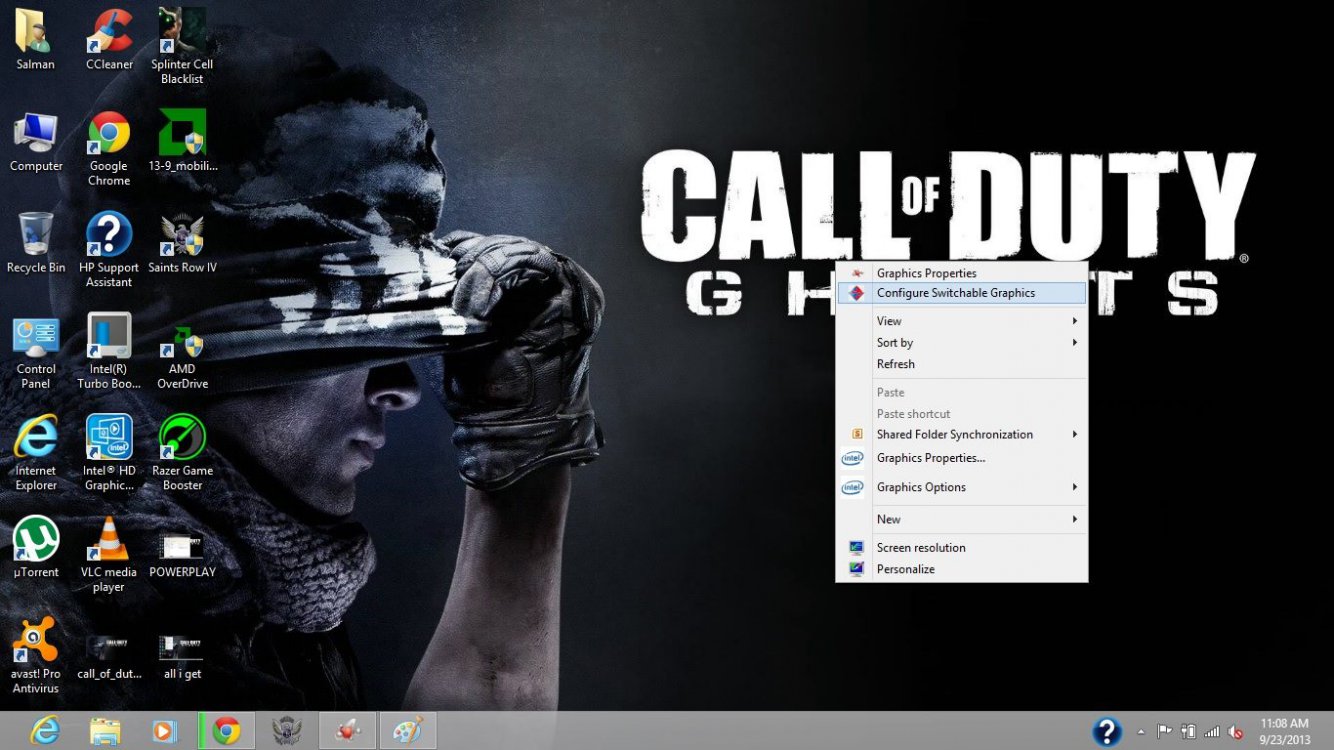Switch to Saints Row taskbar button

287,731
